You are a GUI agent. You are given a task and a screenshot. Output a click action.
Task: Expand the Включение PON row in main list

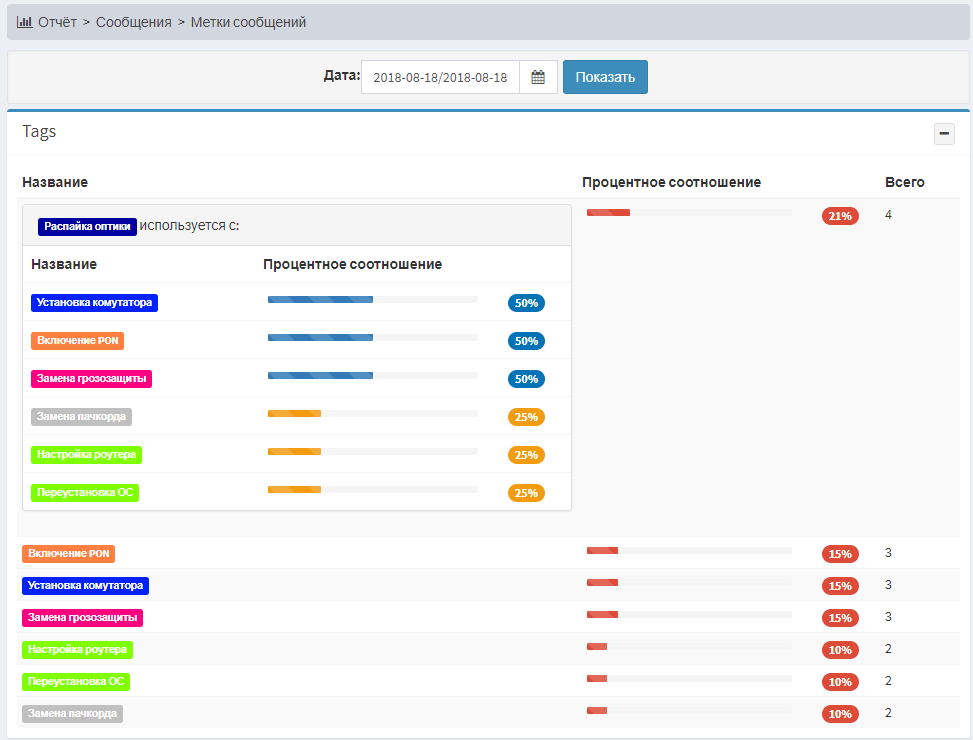click(x=68, y=554)
